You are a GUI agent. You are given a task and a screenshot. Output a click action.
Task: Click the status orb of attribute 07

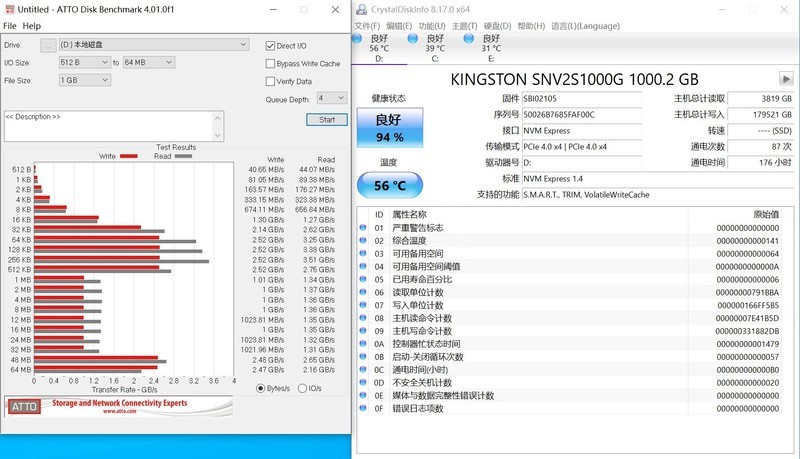[363, 305]
